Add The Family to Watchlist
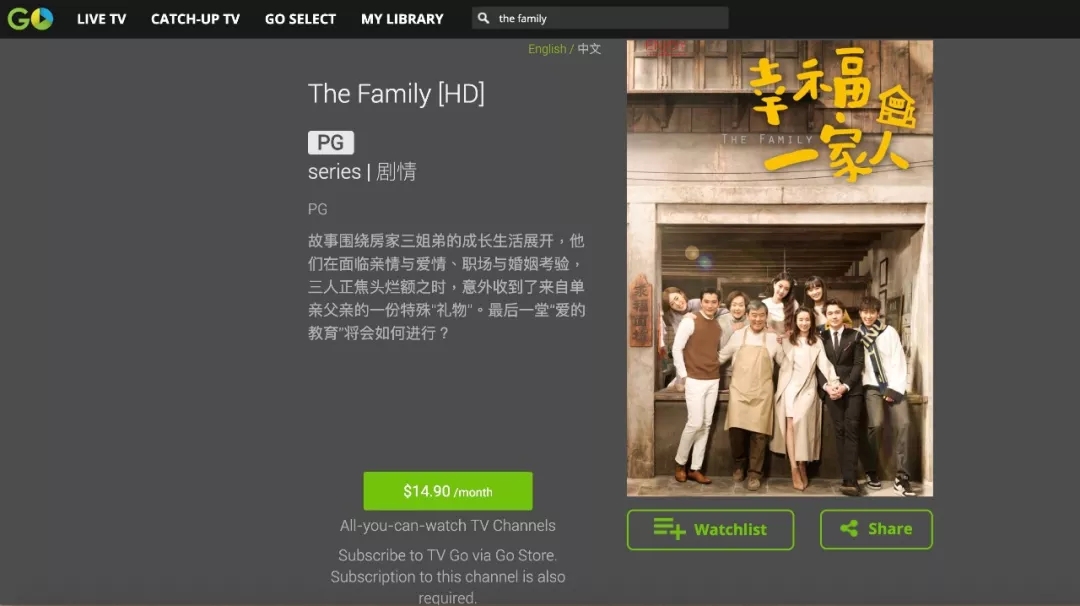This screenshot has width=1080, height=606. pyautogui.click(x=710, y=530)
